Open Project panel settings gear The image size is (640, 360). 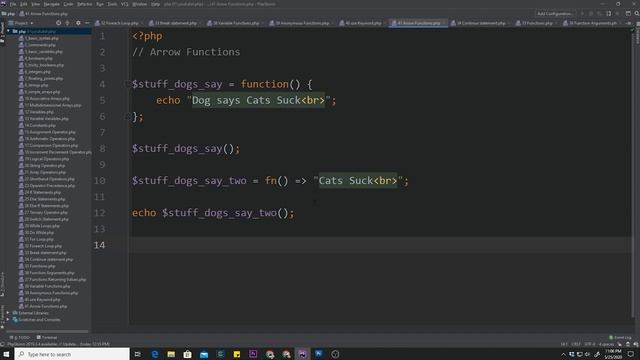pyautogui.click(x=78, y=23)
